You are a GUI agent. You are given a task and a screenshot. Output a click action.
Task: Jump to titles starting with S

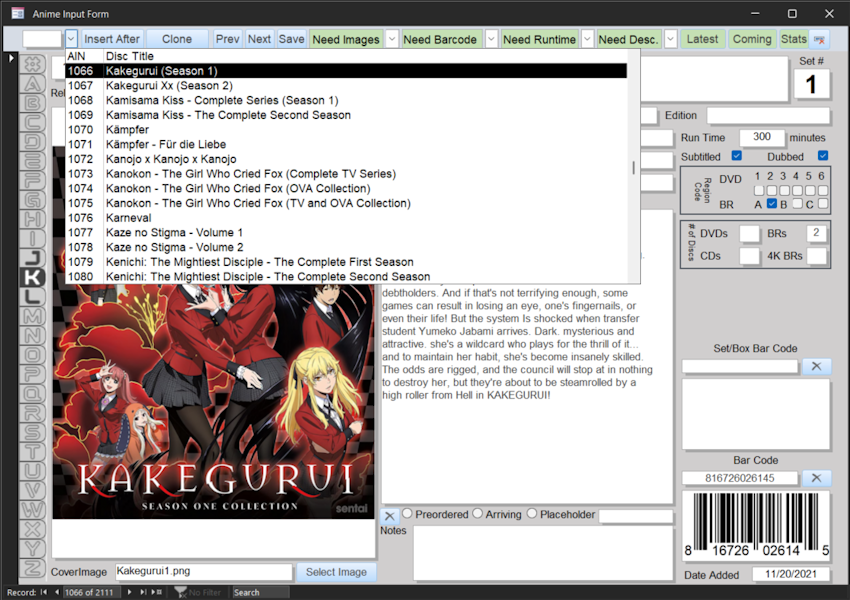(x=33, y=433)
